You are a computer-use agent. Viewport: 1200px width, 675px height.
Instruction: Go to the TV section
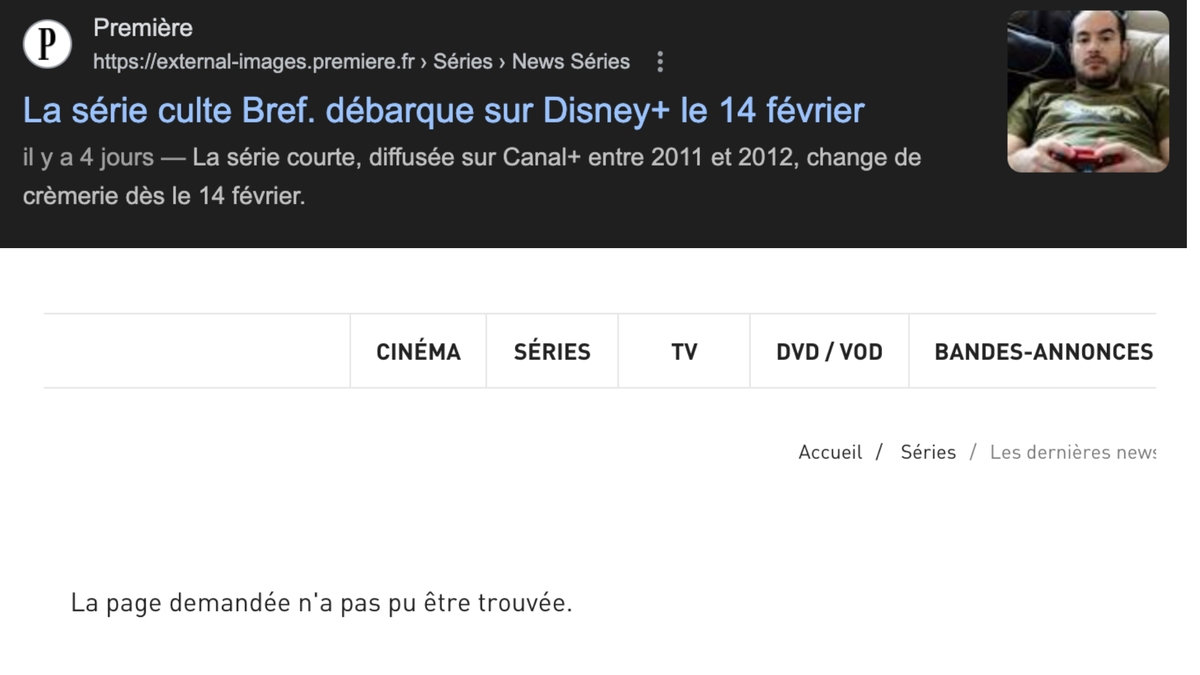pos(684,352)
